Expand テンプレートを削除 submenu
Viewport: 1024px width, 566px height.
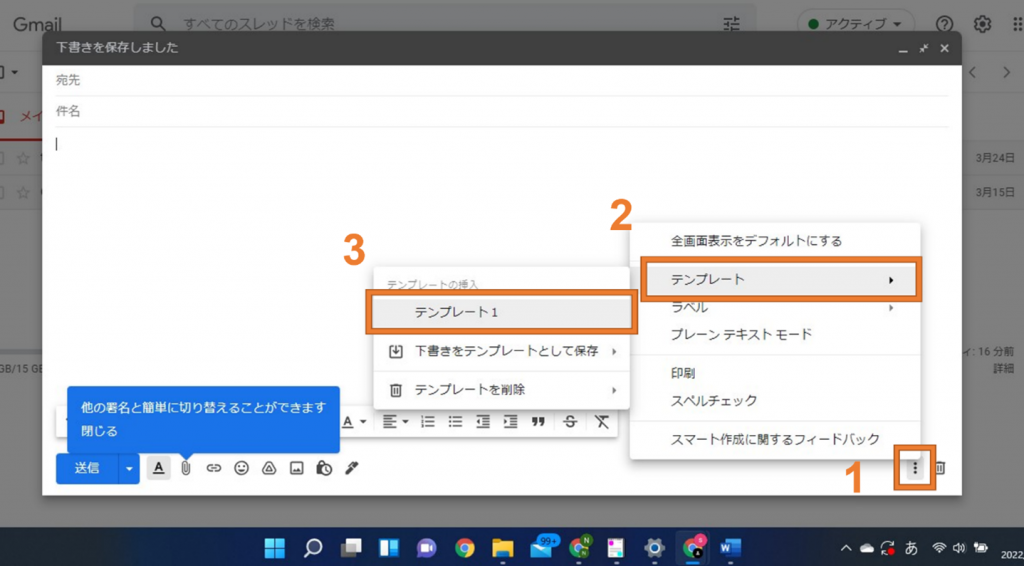point(501,390)
